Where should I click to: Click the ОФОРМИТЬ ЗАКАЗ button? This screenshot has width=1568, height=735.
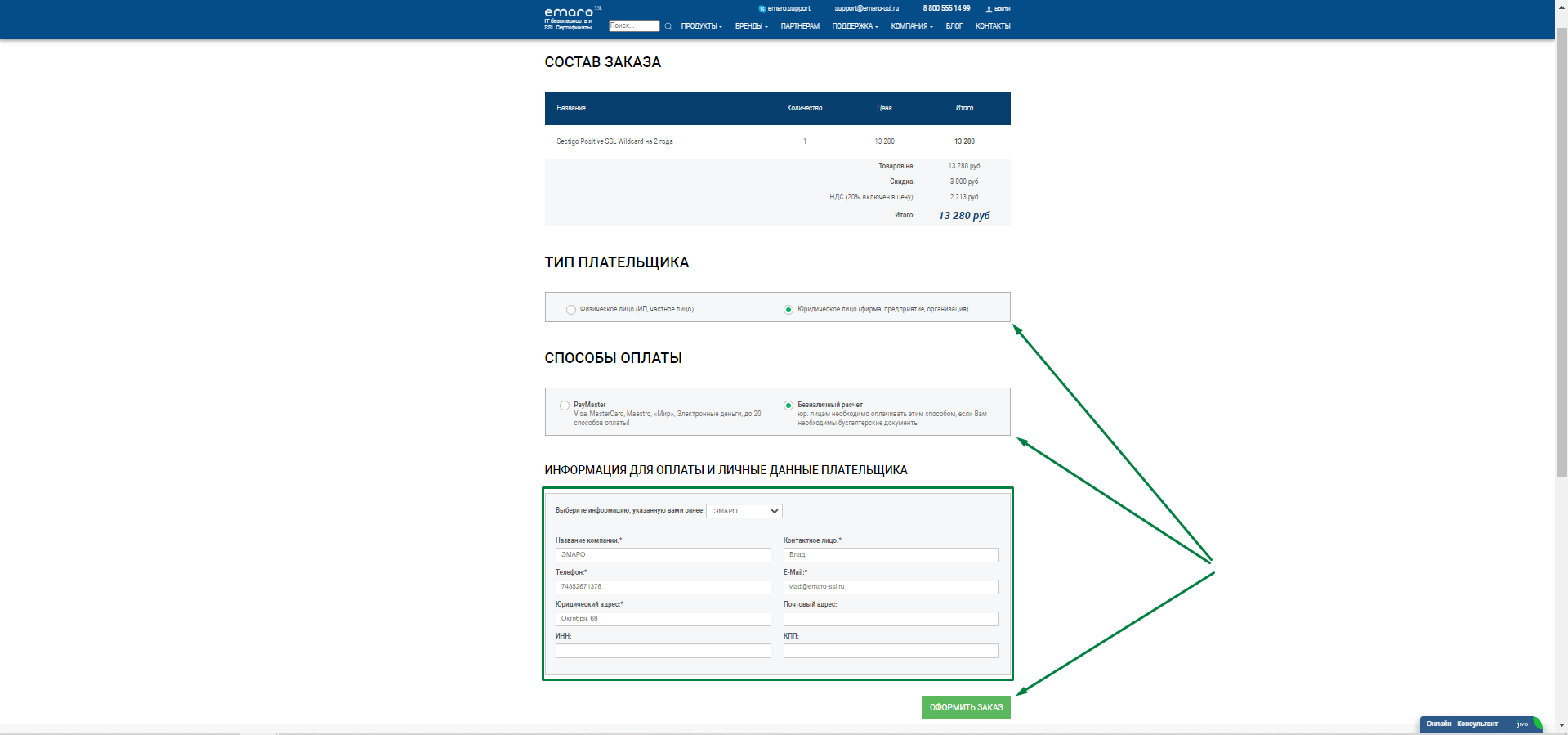pos(967,708)
